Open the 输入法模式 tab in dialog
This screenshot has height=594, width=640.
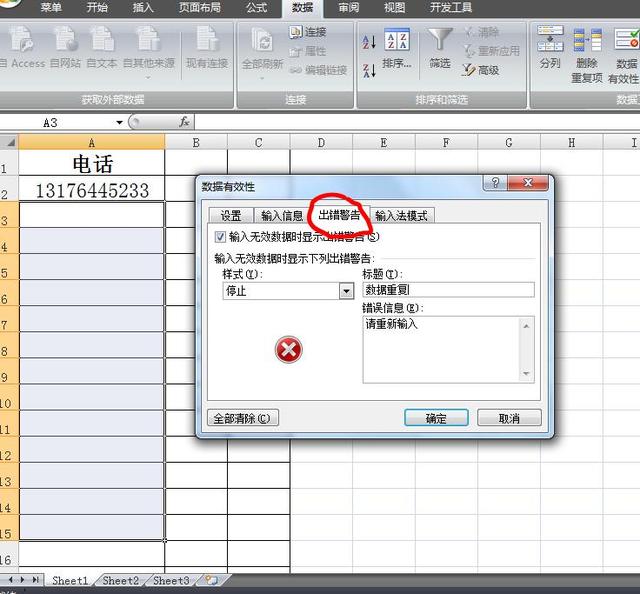pyautogui.click(x=402, y=216)
